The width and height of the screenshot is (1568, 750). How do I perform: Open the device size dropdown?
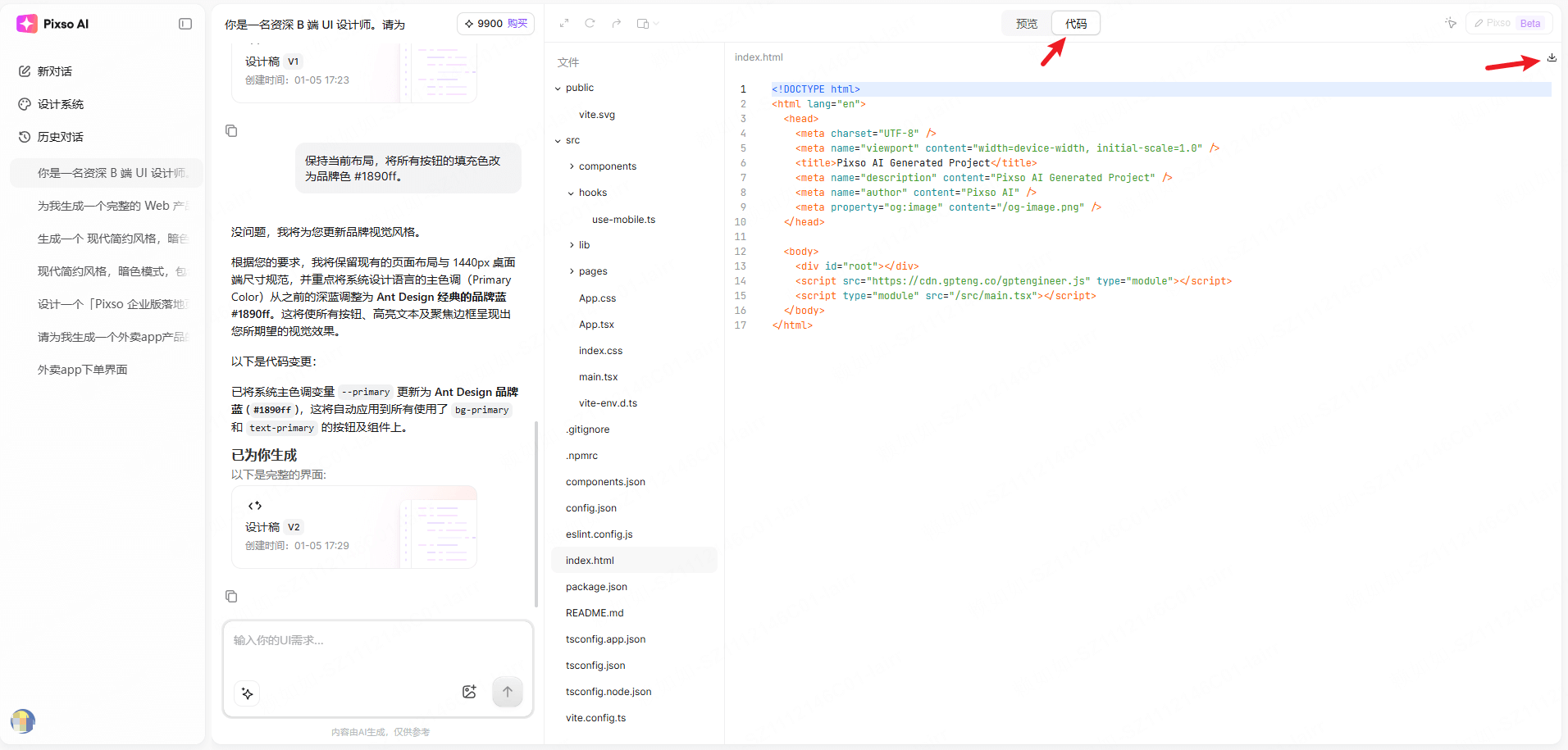point(647,24)
